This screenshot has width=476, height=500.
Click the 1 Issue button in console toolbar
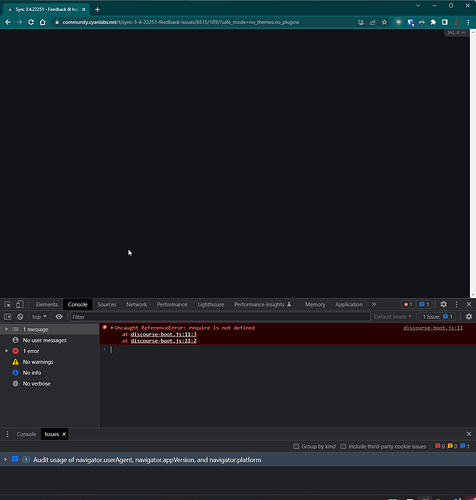pyautogui.click(x=437, y=317)
